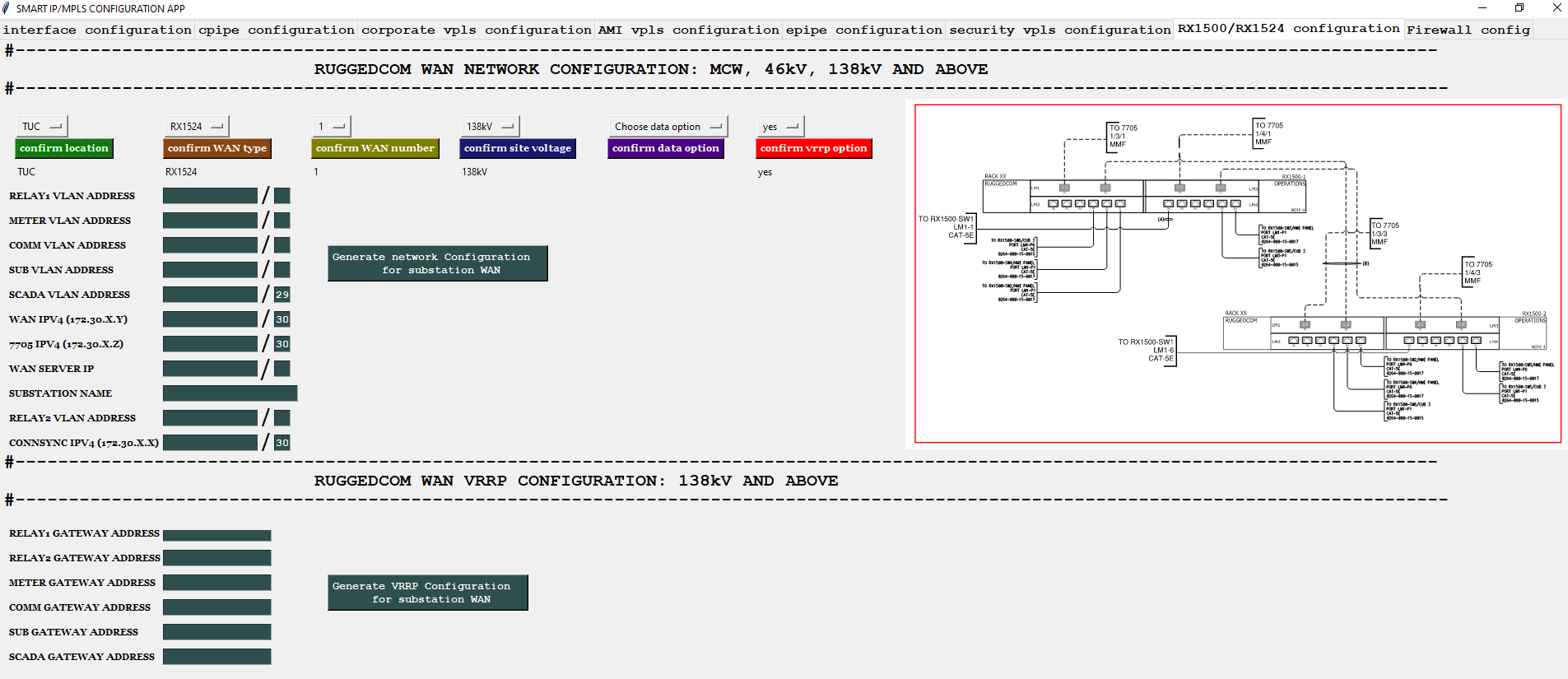Click the METER GATEWAY ADDRESS field
The height and width of the screenshot is (679, 1568).
[x=217, y=583]
